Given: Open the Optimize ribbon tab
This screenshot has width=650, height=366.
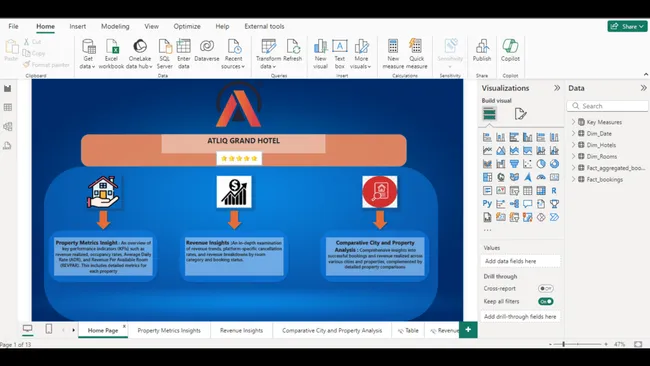Looking at the screenshot, I should coord(187,26).
